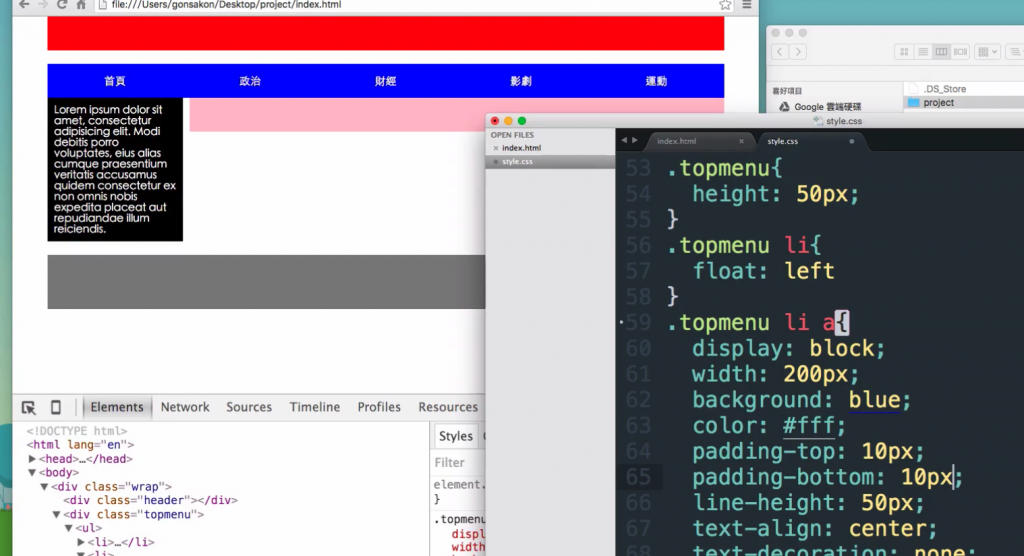Collapse the div class wrap node

[44, 487]
